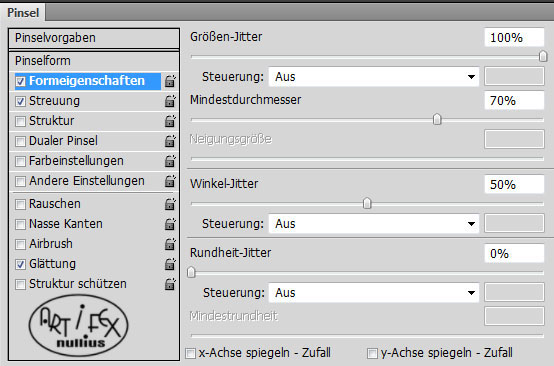Image resolution: width=554 pixels, height=366 pixels.
Task: Enable the Struktur checkbox
Action: point(20,121)
